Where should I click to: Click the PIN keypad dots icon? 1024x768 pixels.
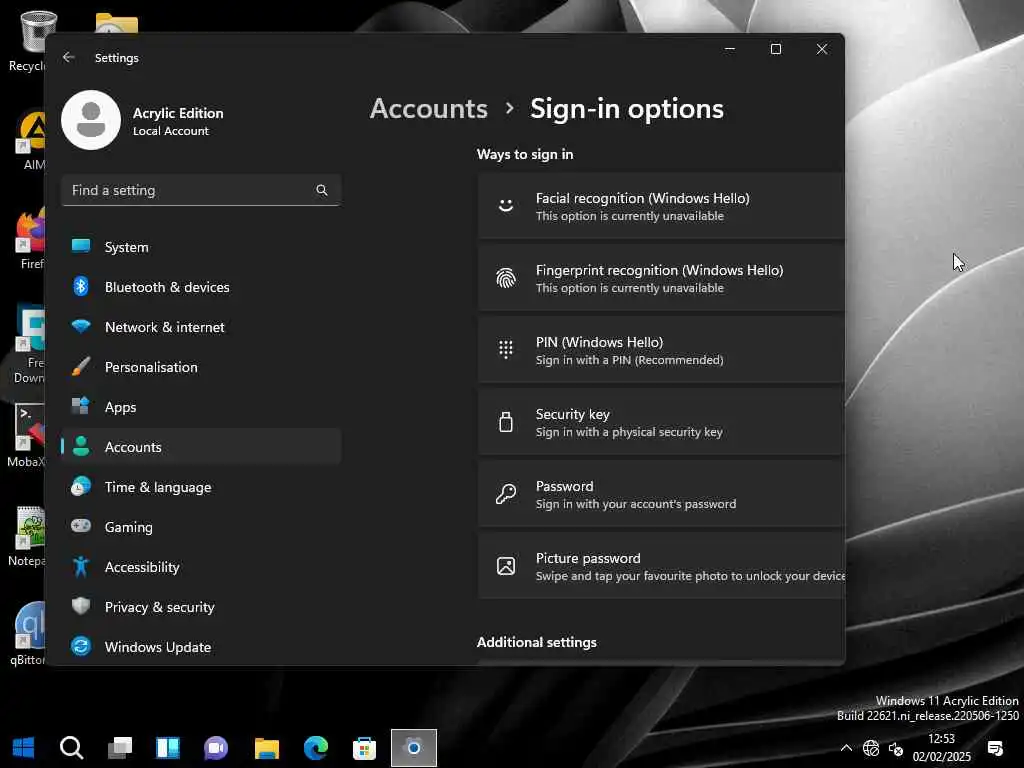coord(505,350)
